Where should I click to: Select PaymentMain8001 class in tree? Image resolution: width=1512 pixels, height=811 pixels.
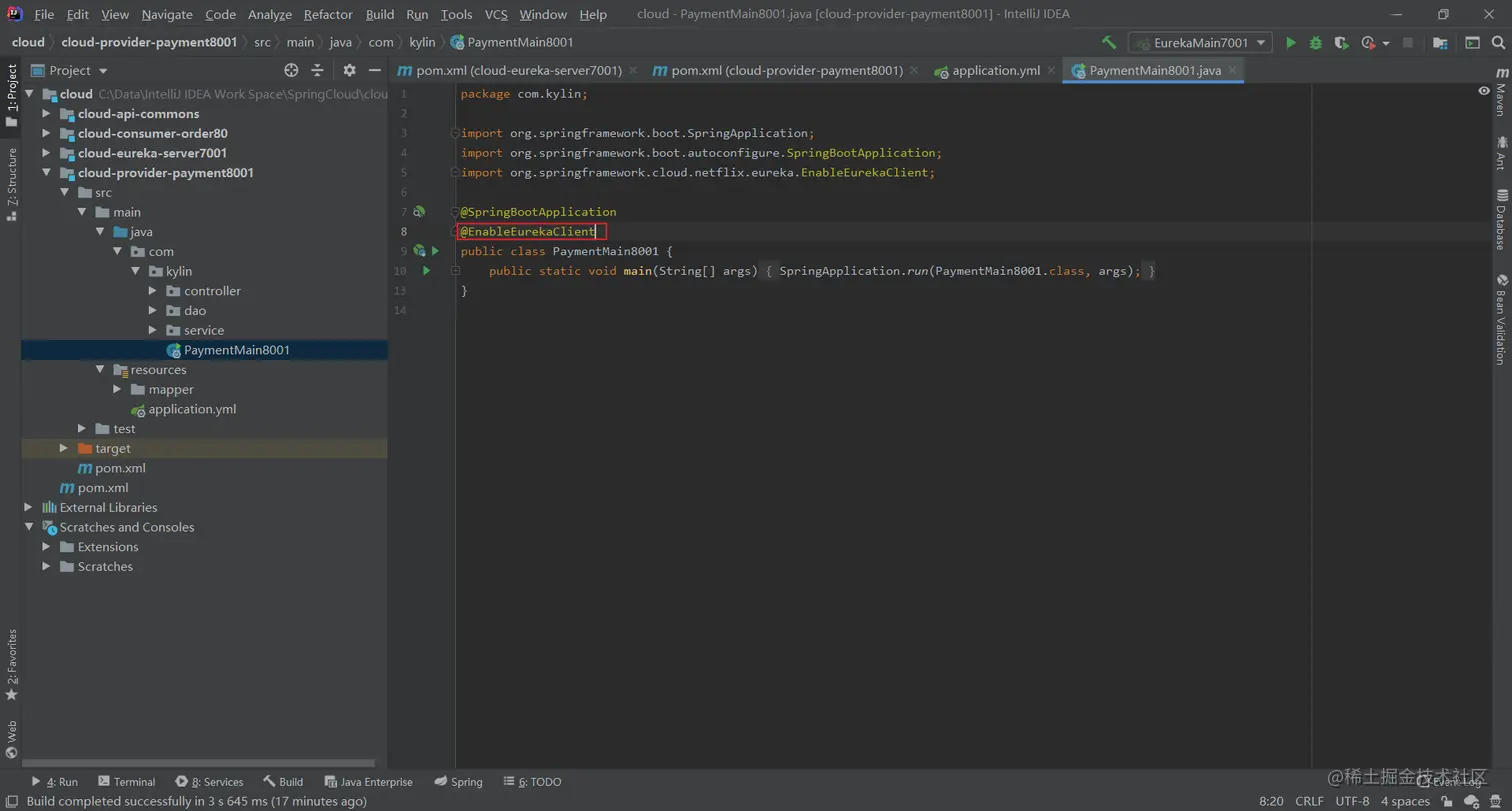click(236, 350)
